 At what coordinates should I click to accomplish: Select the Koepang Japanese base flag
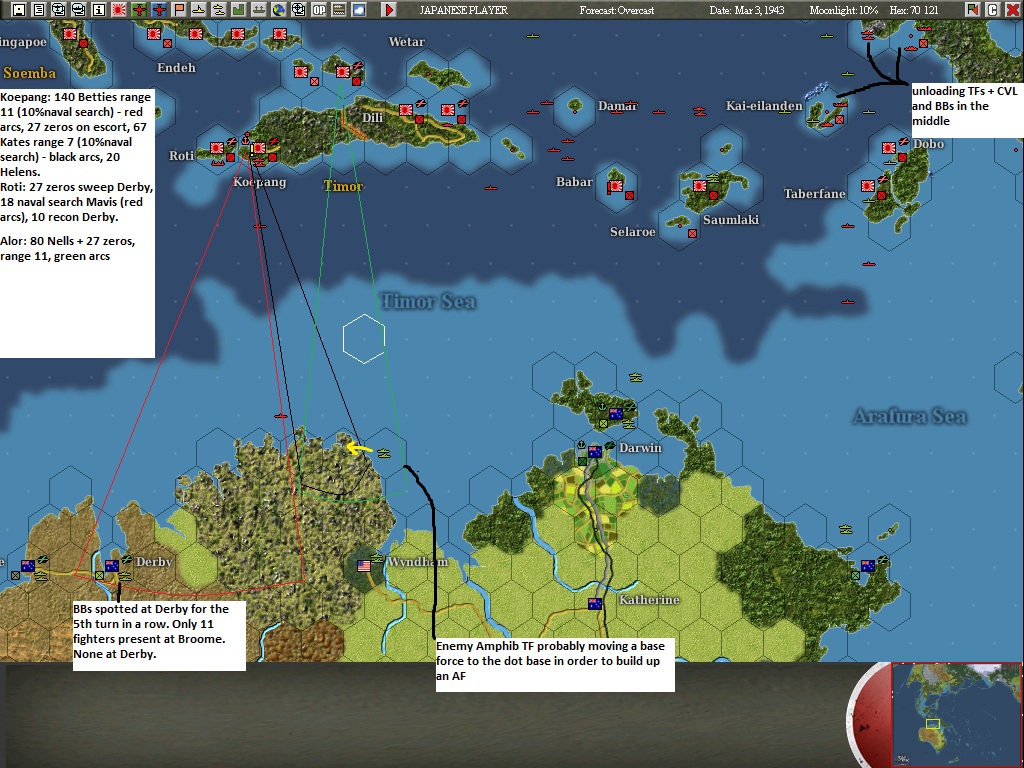click(x=259, y=148)
